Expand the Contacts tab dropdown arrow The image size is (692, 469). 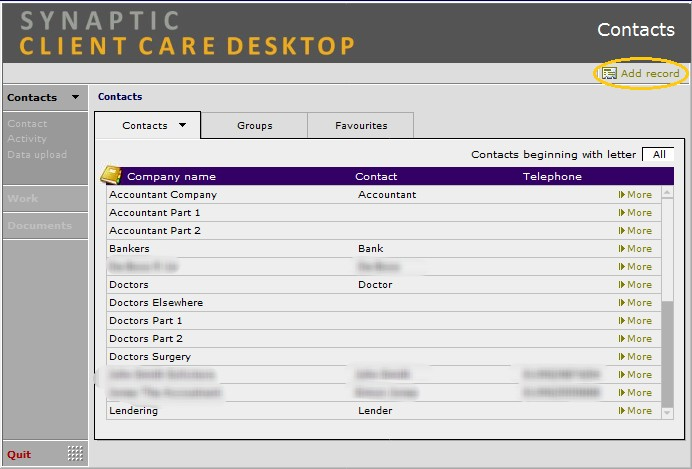click(182, 125)
